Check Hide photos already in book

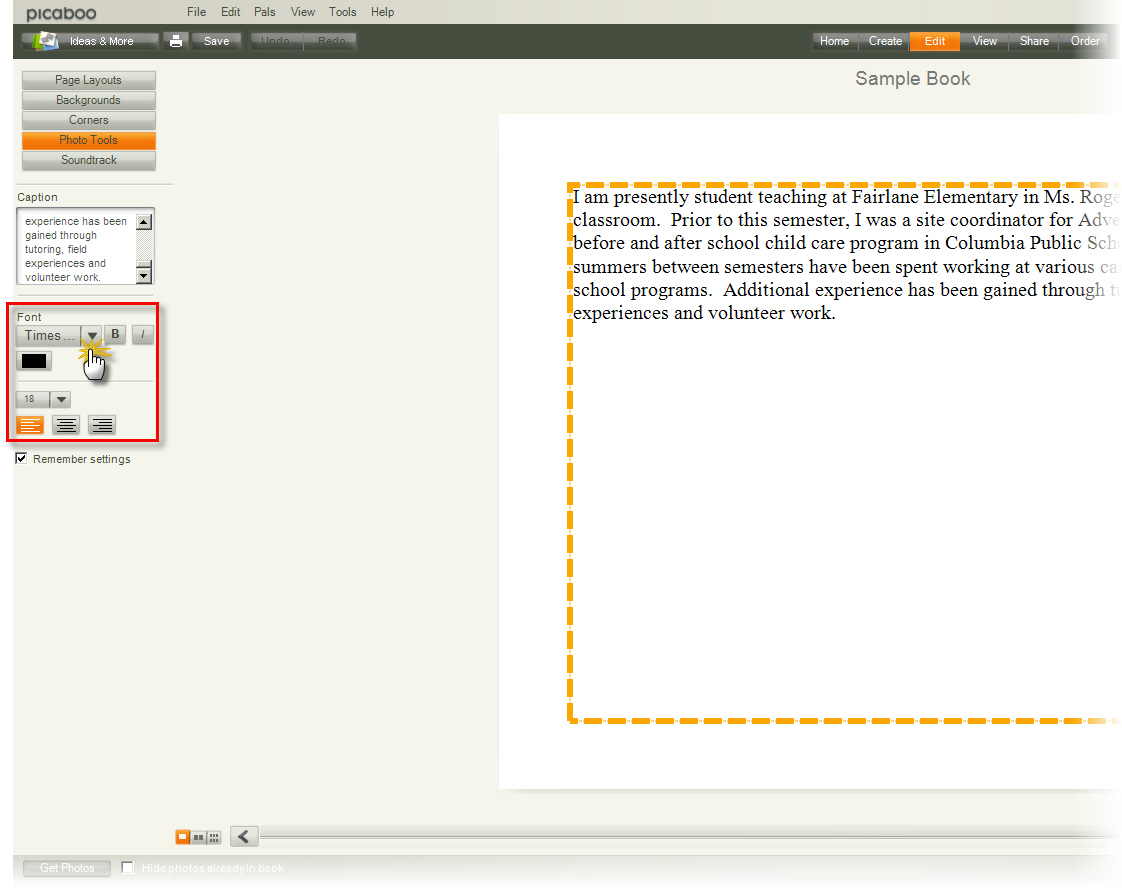[127, 868]
